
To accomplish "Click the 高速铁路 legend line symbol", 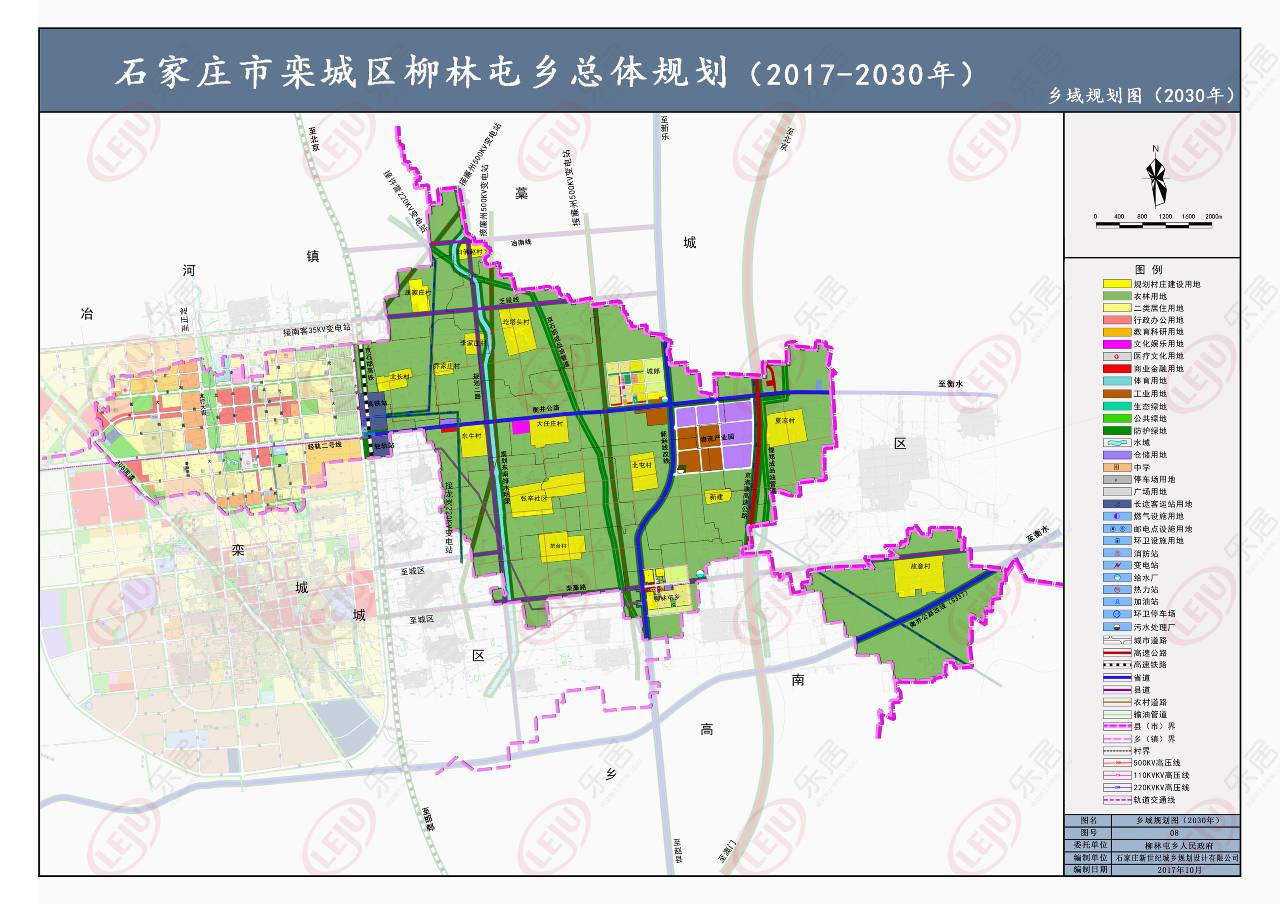I will pyautogui.click(x=1117, y=665).
